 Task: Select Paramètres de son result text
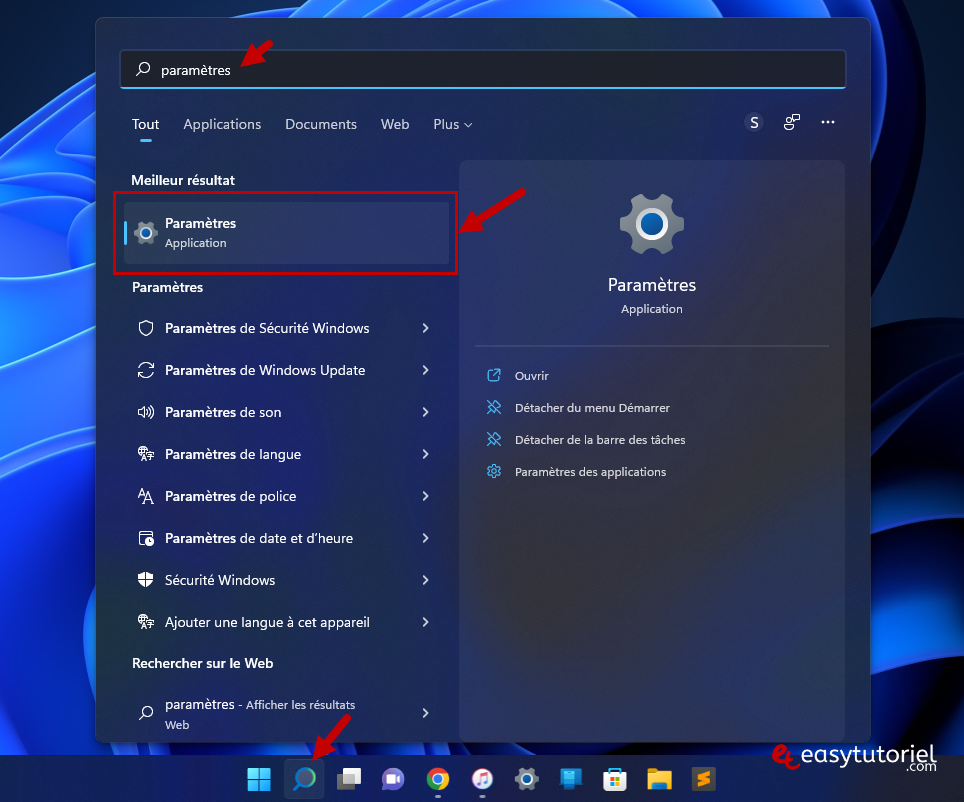(x=223, y=412)
